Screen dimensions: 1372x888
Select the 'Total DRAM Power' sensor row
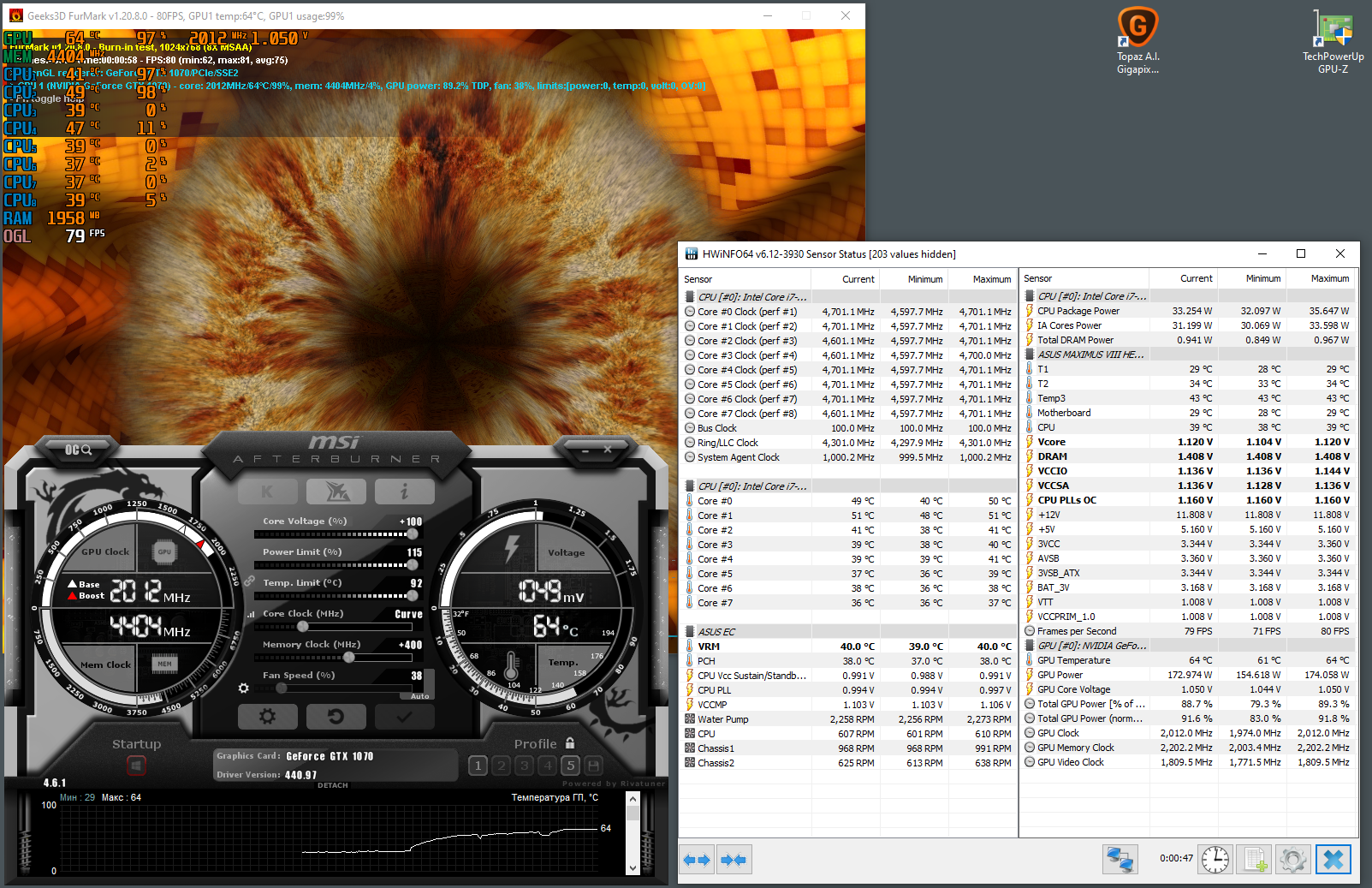[1188, 340]
